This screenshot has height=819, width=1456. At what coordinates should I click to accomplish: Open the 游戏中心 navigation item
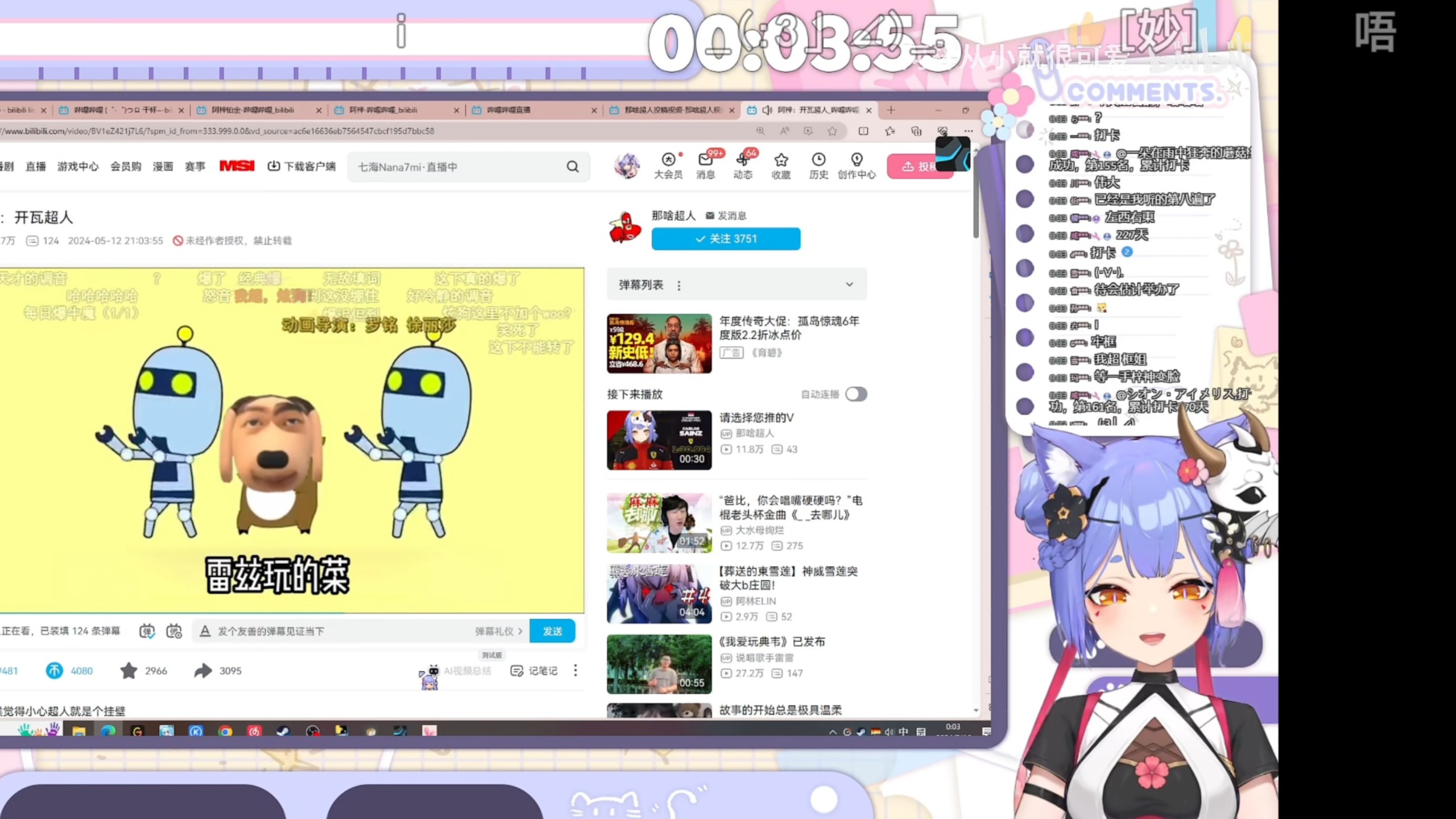(78, 167)
